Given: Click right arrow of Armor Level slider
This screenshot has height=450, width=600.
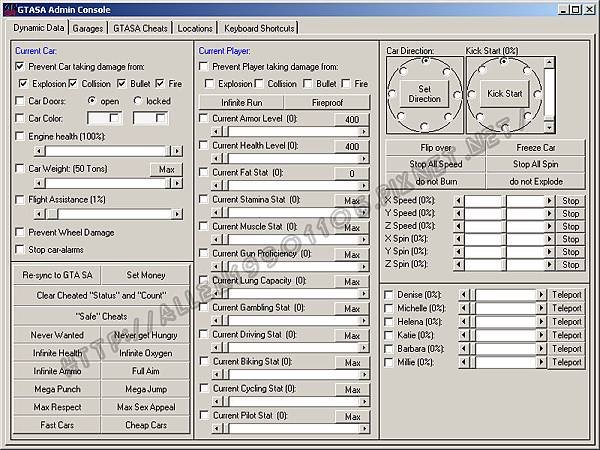Looking at the screenshot, I should click(x=364, y=132).
